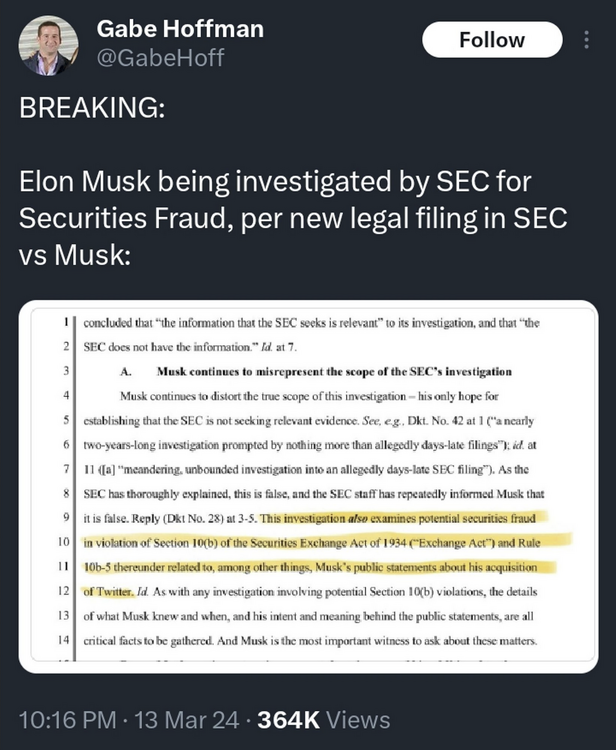Screen dimensions: 616x750
Task: Click the Gabe Hoffman display name
Action: 180,29
